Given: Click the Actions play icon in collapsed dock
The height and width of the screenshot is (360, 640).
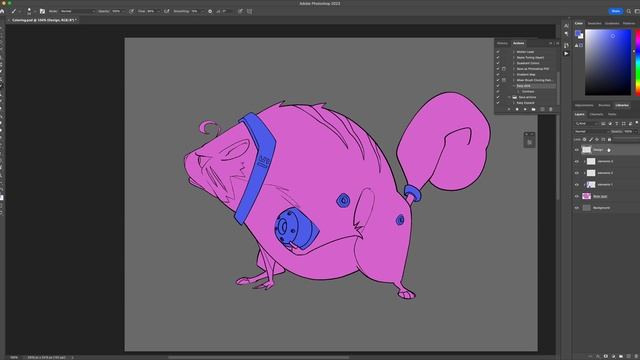Looking at the screenshot, I should [566, 53].
